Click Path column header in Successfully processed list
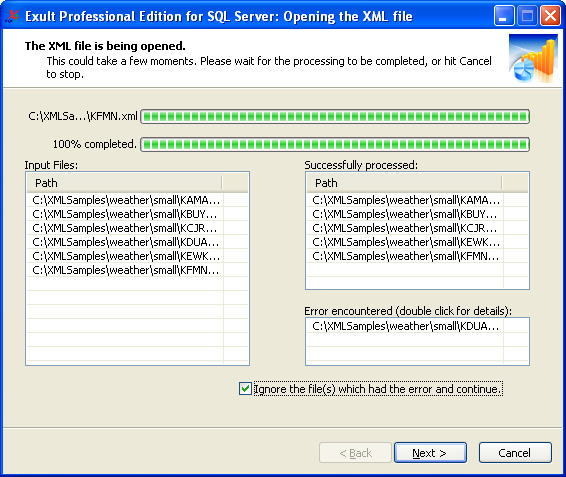566x477 pixels. (405, 183)
